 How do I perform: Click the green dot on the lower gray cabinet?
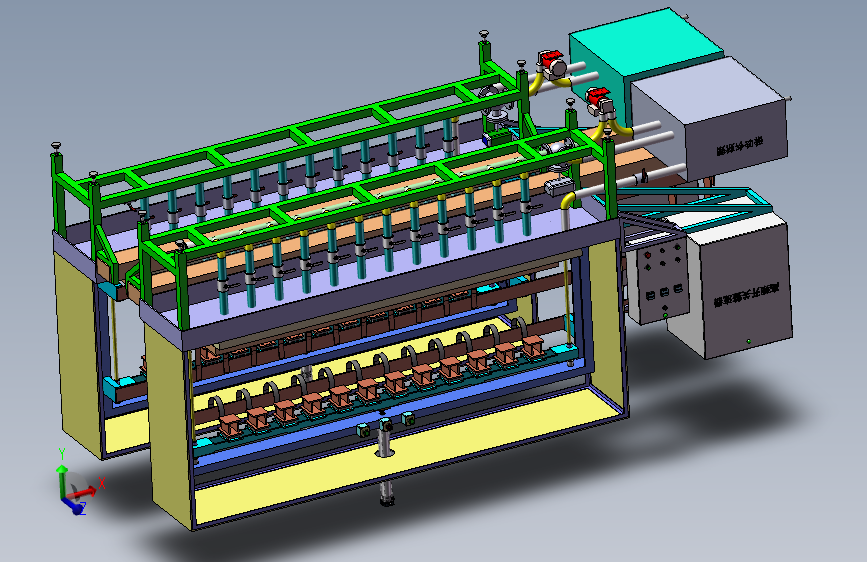pyautogui.click(x=749, y=342)
